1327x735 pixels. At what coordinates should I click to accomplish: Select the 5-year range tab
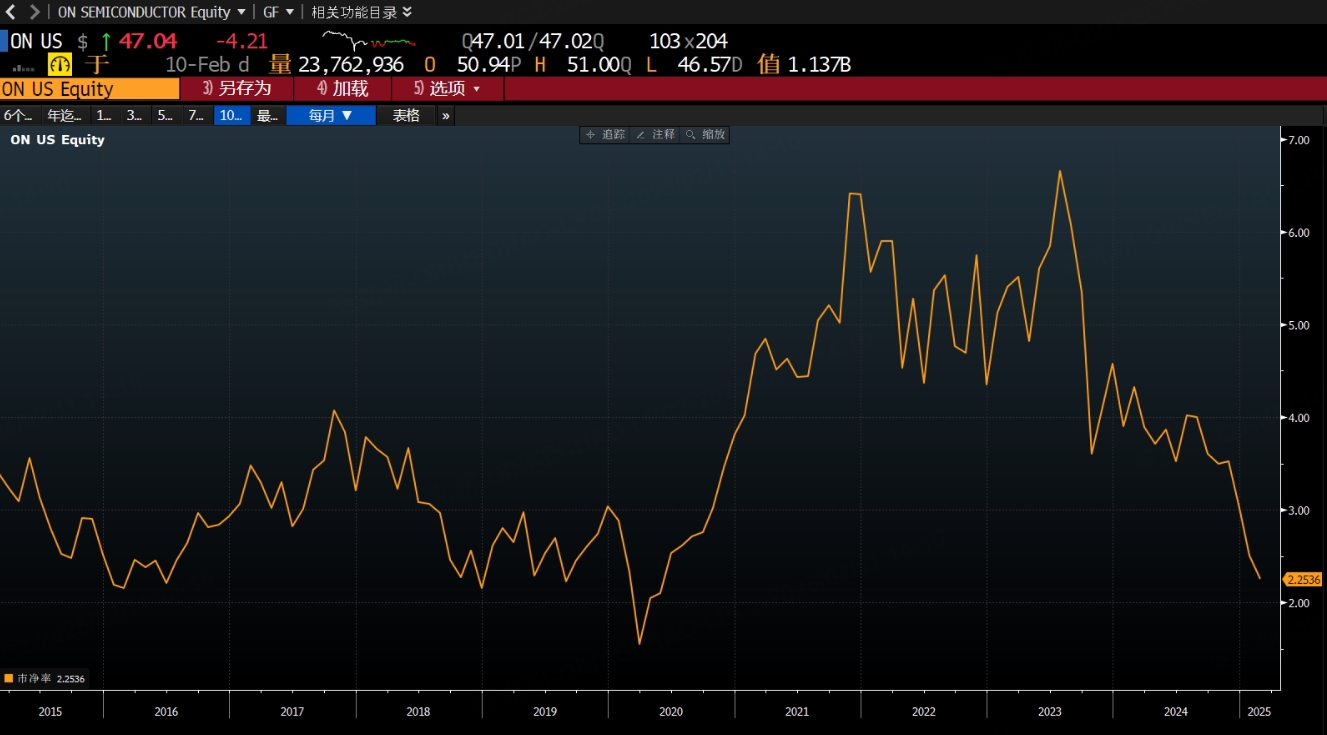point(165,115)
